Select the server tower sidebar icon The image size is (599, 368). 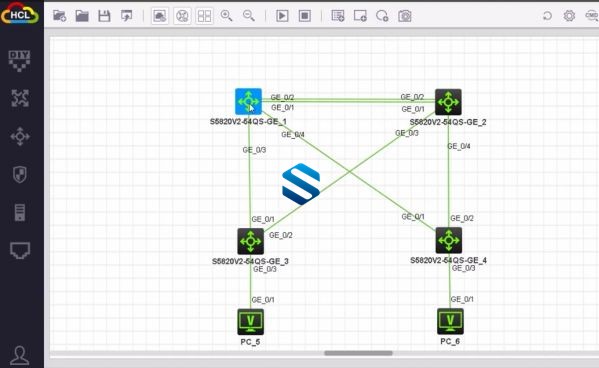click(20, 212)
